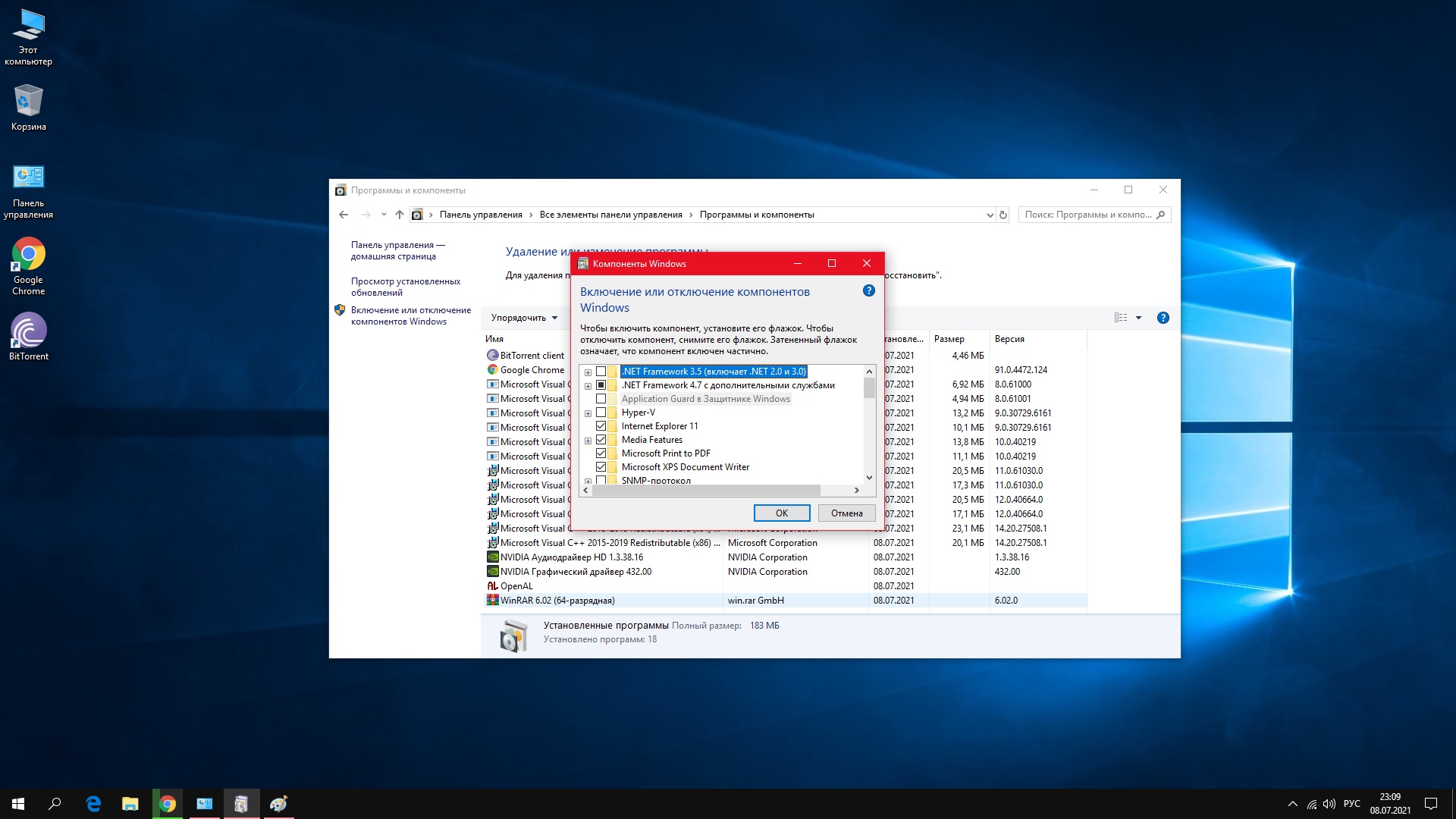Open the This Computer desktop icon

click(28, 37)
